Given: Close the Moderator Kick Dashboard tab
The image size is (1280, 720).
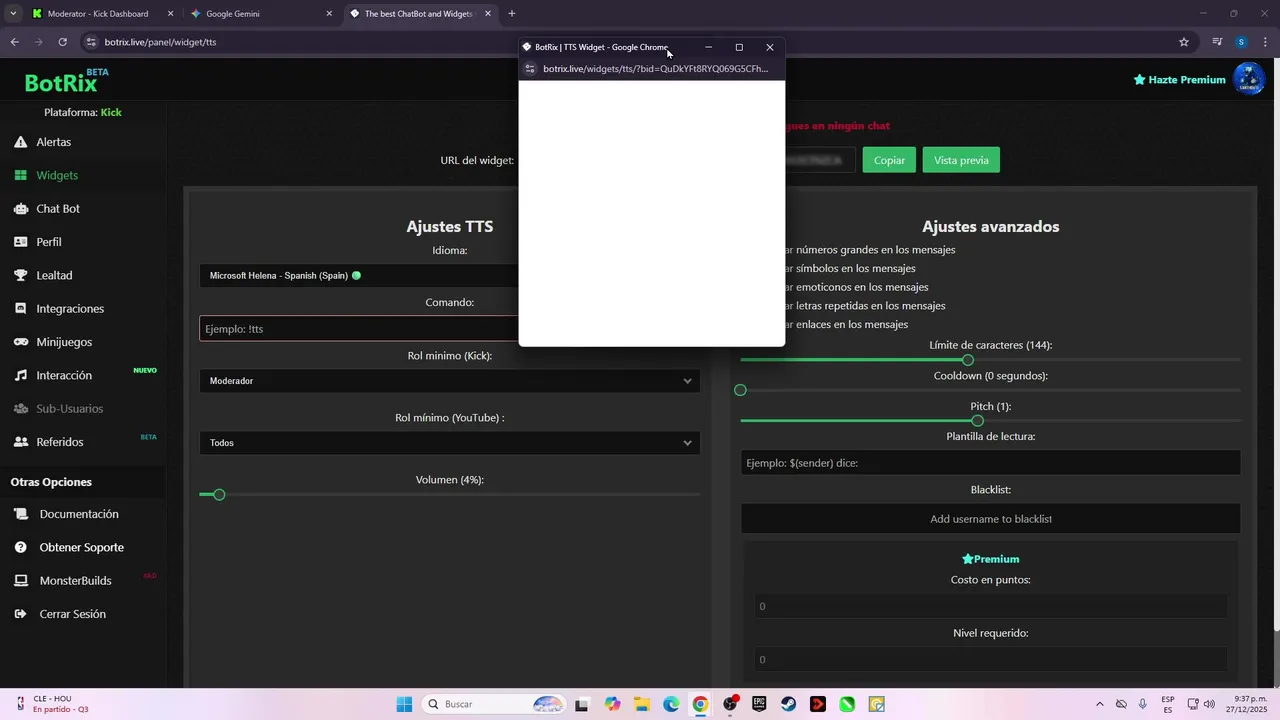Looking at the screenshot, I should (171, 14).
